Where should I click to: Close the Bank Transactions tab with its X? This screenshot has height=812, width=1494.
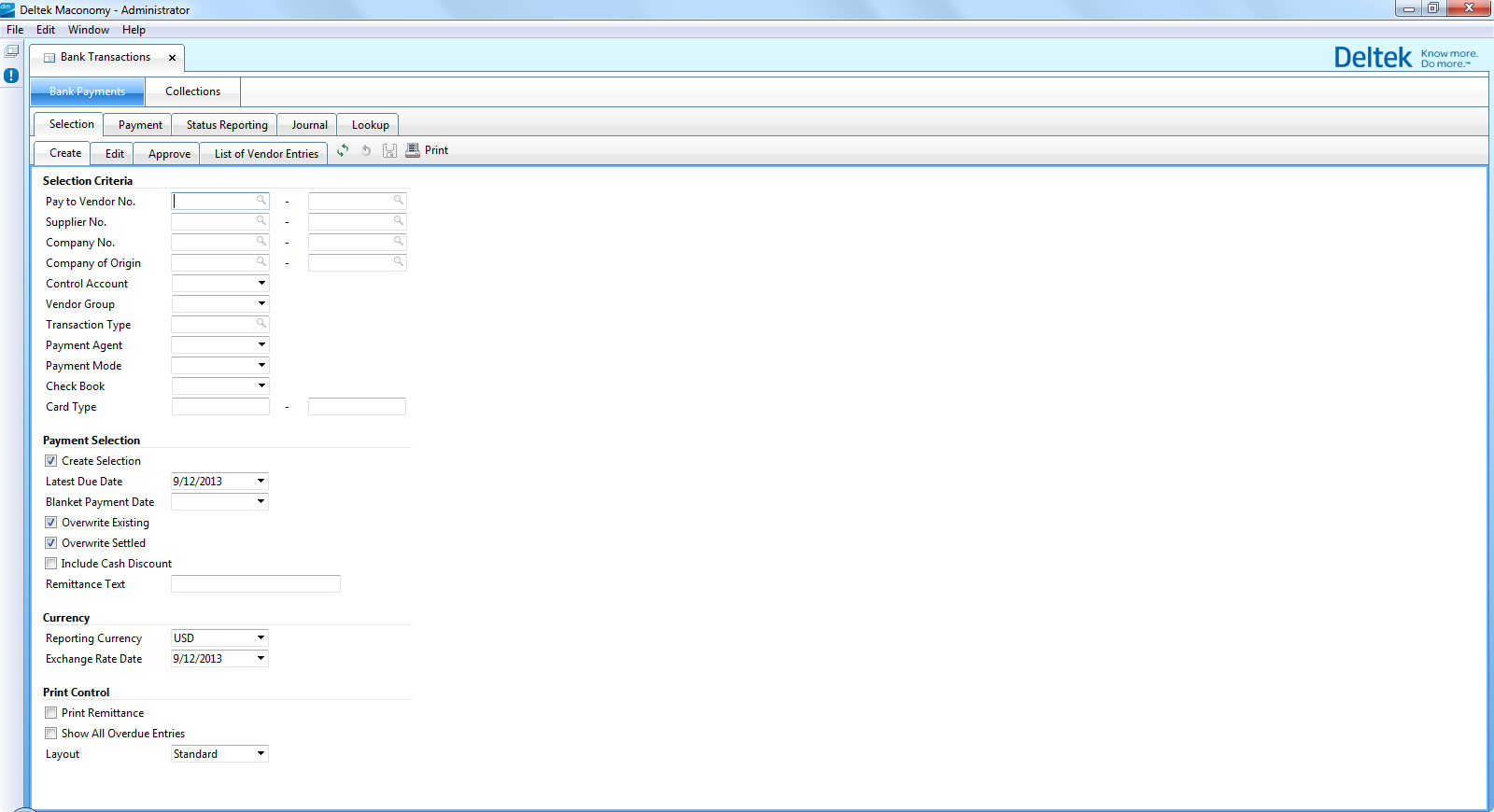[x=172, y=58]
